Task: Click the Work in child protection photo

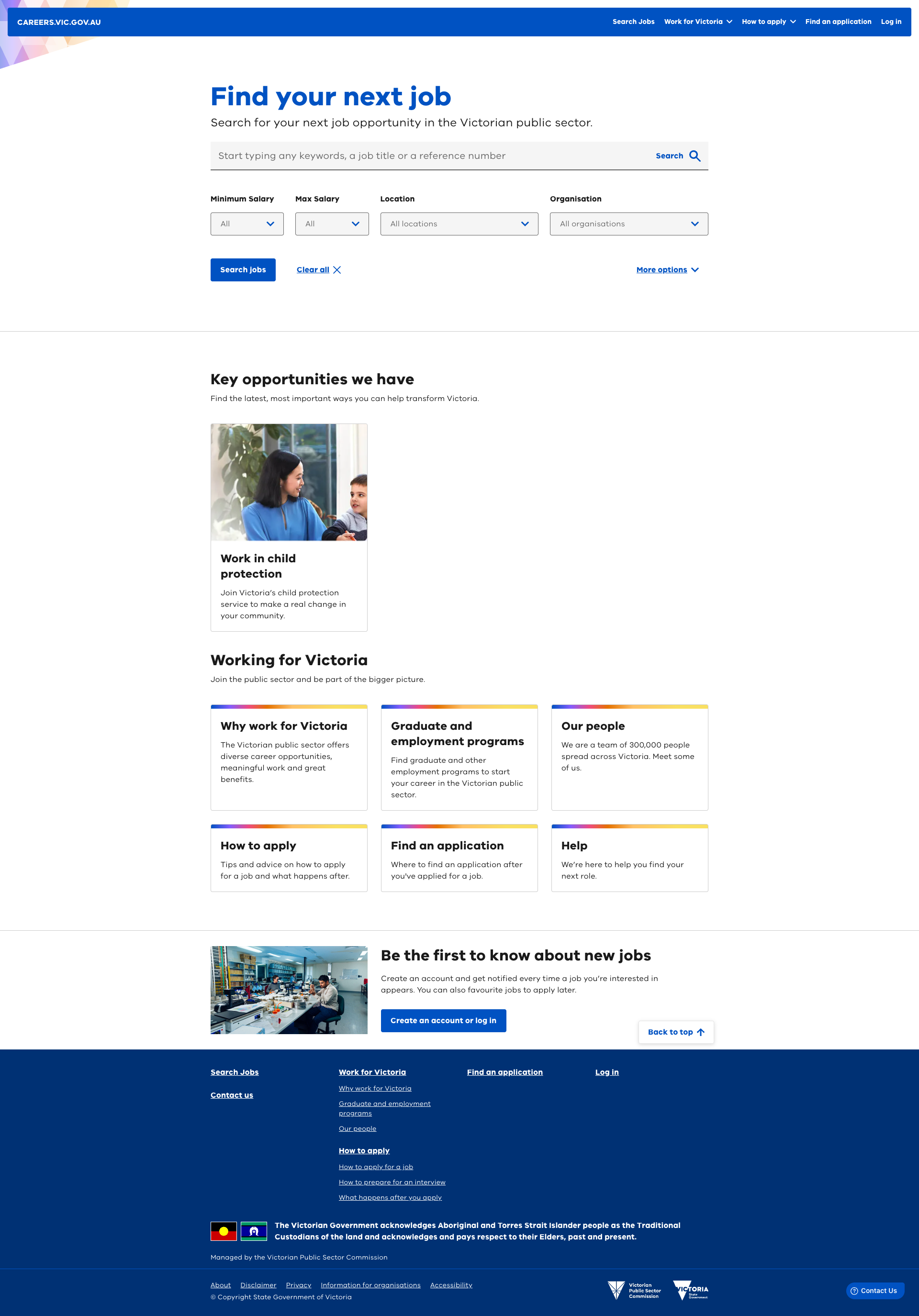Action: pyautogui.click(x=288, y=481)
